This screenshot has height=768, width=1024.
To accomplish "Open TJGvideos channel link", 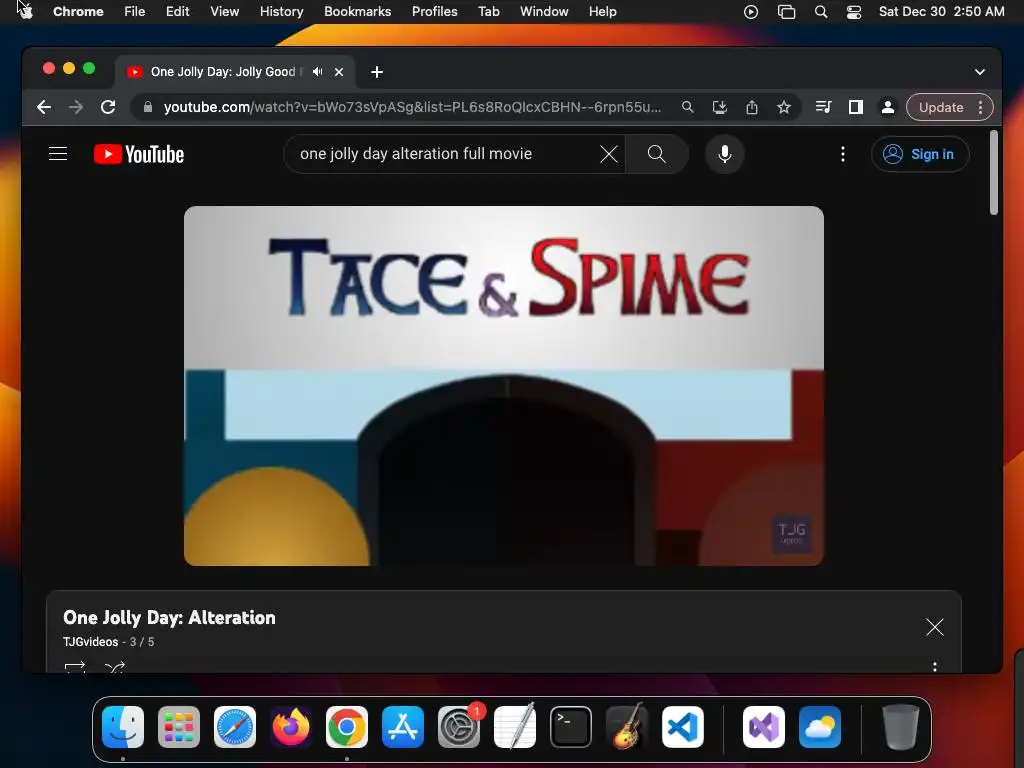I will click(x=90, y=642).
